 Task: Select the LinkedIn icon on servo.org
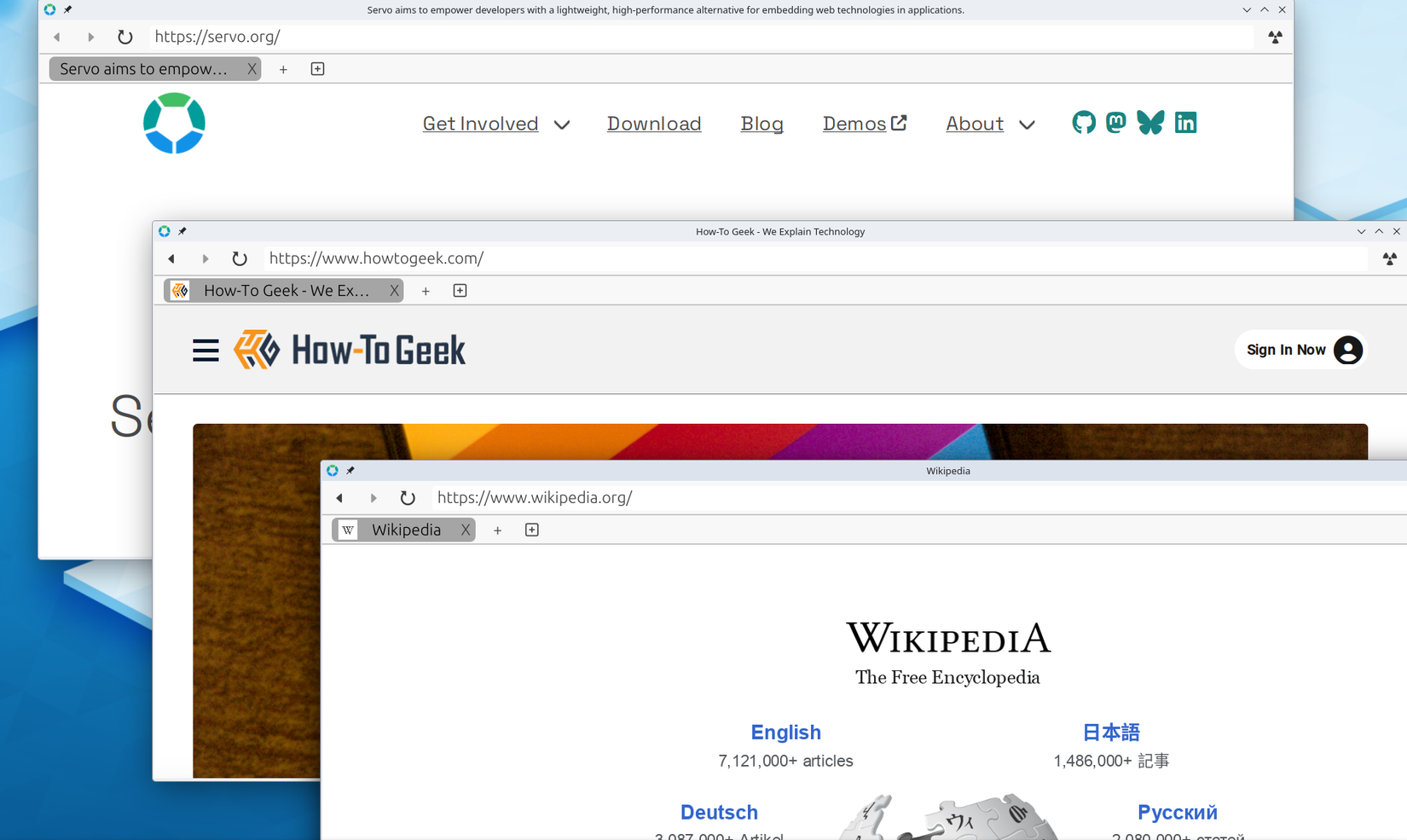1185,123
